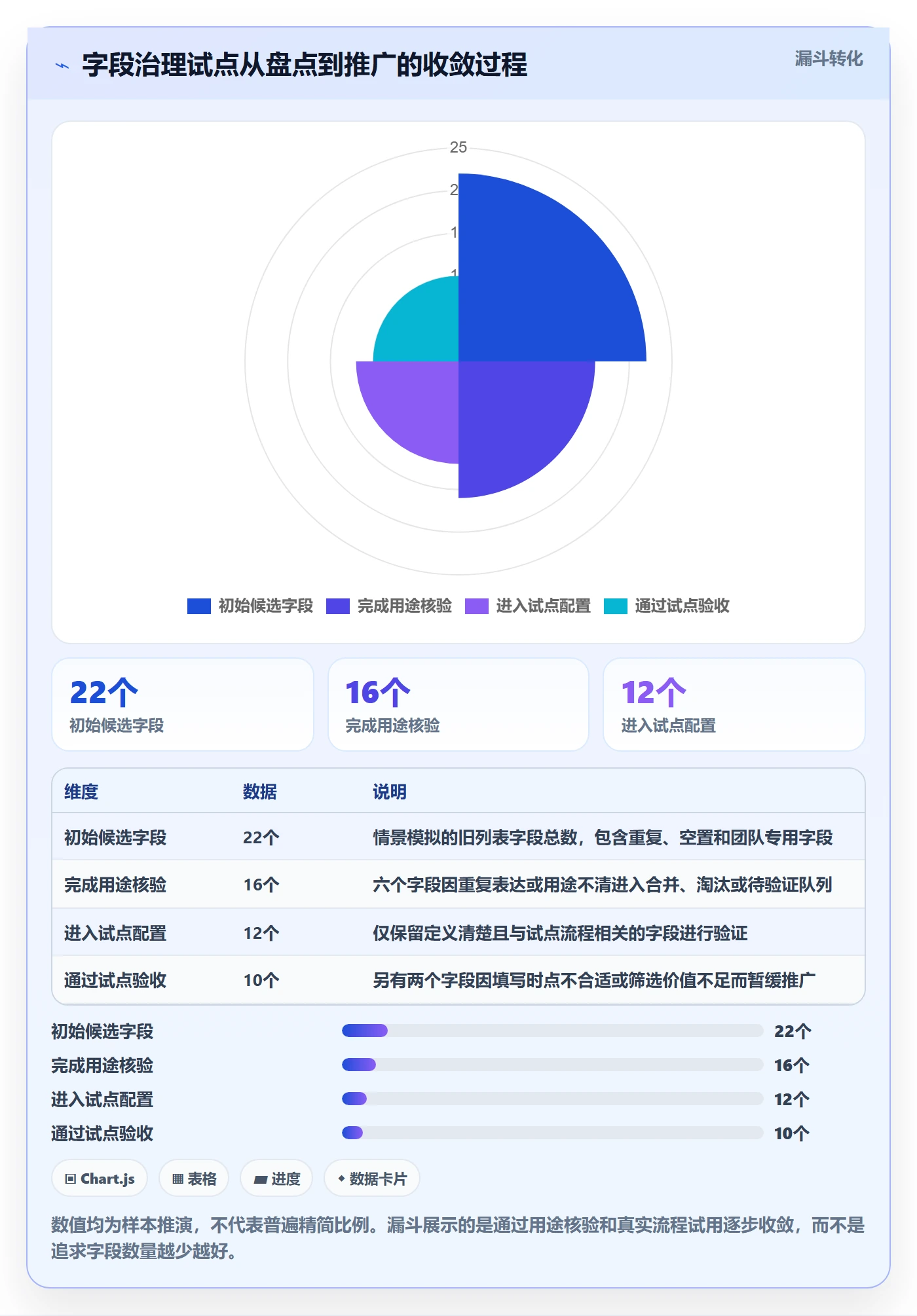Click the 初始候选字段 progress bar
Image resolution: width=917 pixels, height=1316 pixels.
552,1031
